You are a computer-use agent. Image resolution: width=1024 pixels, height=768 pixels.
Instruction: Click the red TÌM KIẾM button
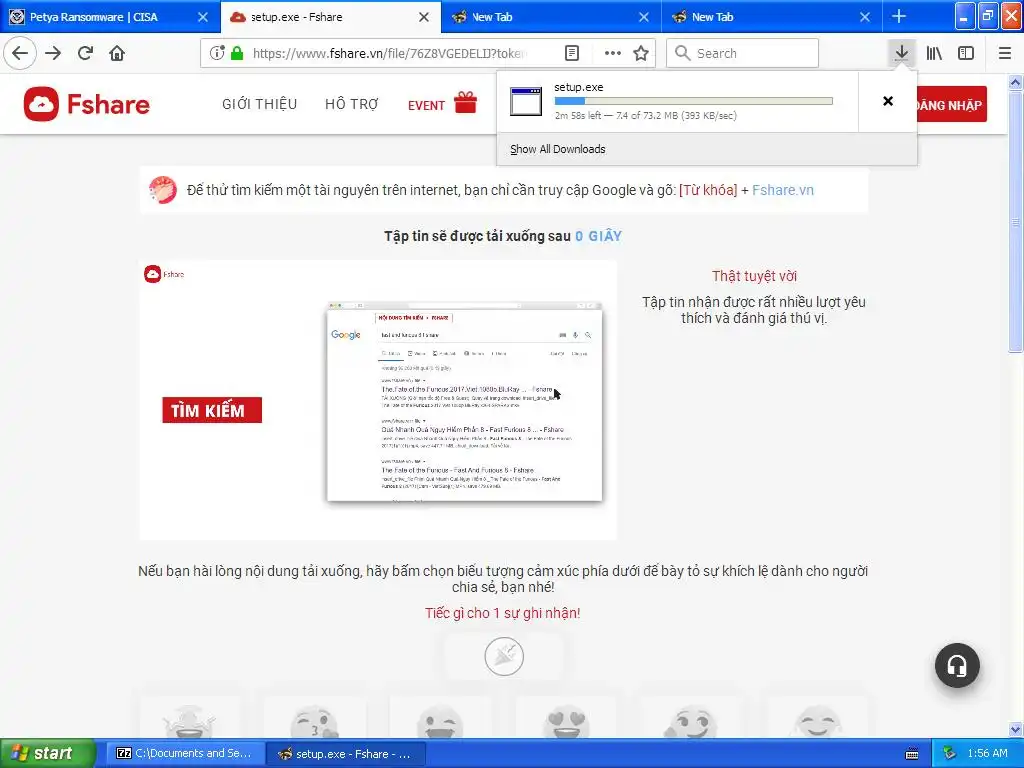[212, 410]
